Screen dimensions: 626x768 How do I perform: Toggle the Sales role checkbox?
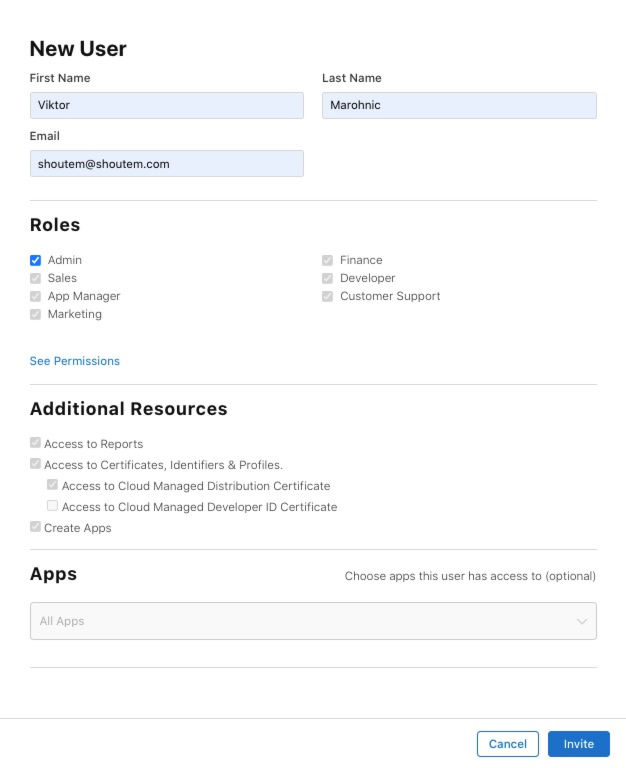click(x=36, y=278)
